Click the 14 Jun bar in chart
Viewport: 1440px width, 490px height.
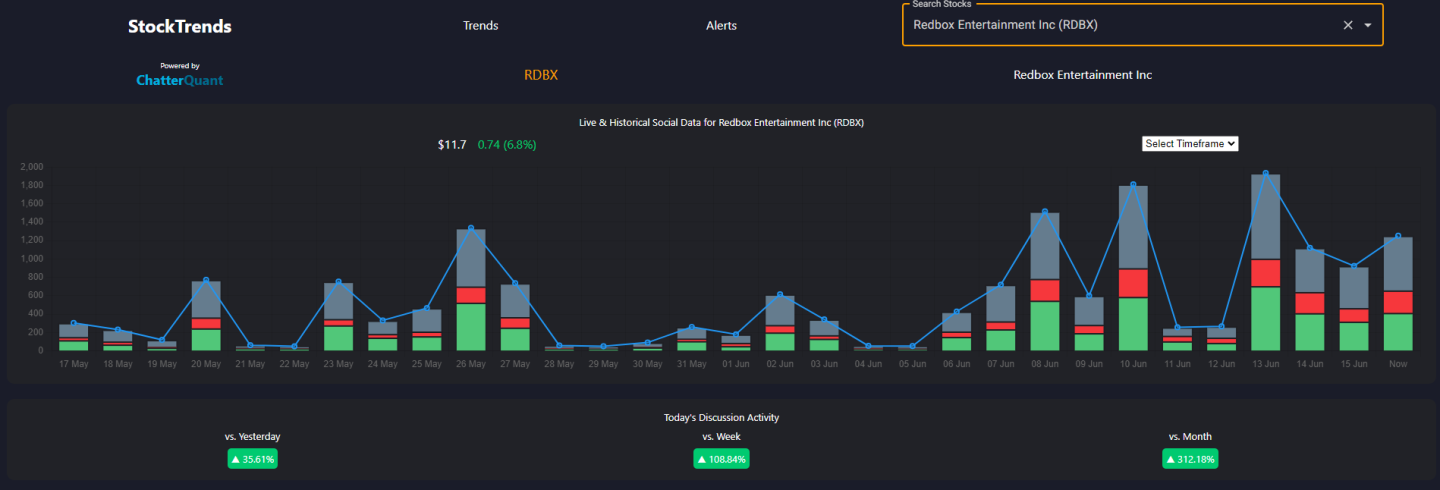(x=1310, y=300)
